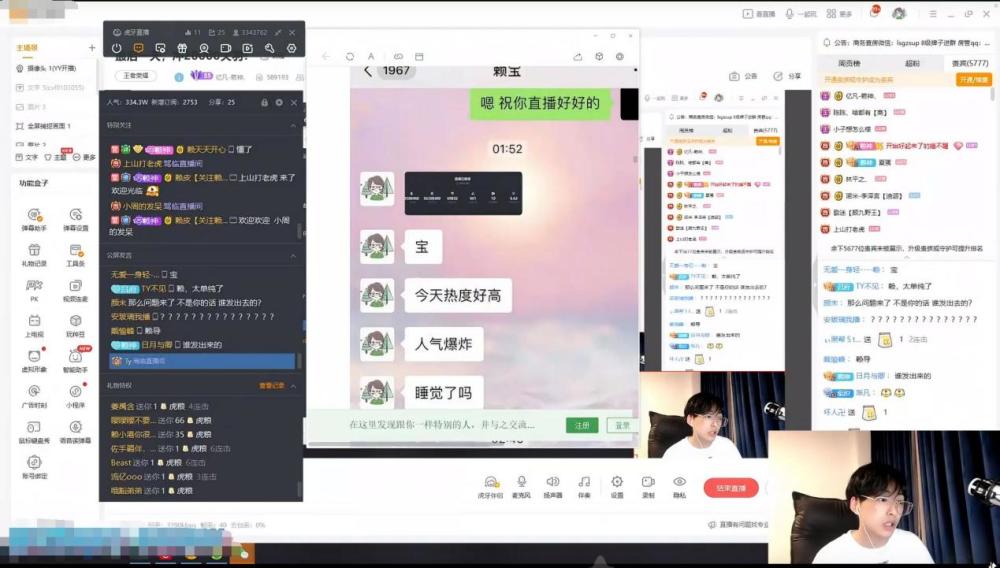This screenshot has width=1000, height=568.
Task: Open the dark image thumbnail in chat
Action: pos(463,193)
